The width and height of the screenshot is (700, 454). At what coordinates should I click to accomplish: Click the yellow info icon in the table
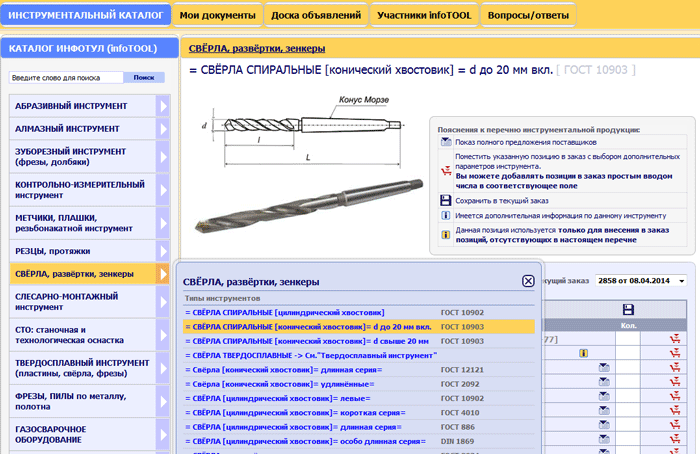583,353
